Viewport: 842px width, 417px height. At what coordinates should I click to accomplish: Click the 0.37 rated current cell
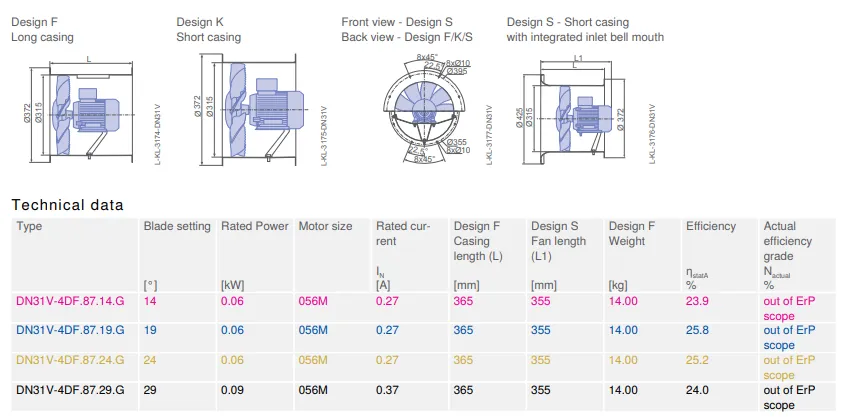pos(387,390)
